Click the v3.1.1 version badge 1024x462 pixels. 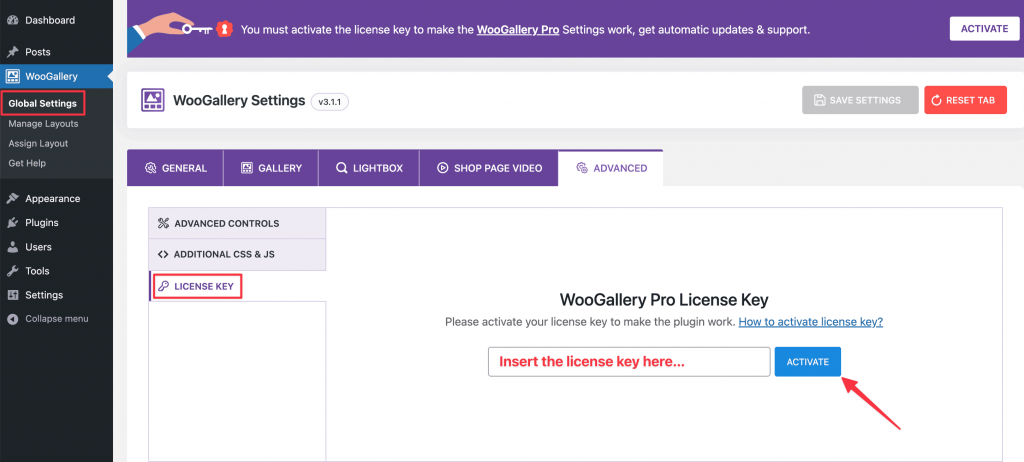click(330, 102)
